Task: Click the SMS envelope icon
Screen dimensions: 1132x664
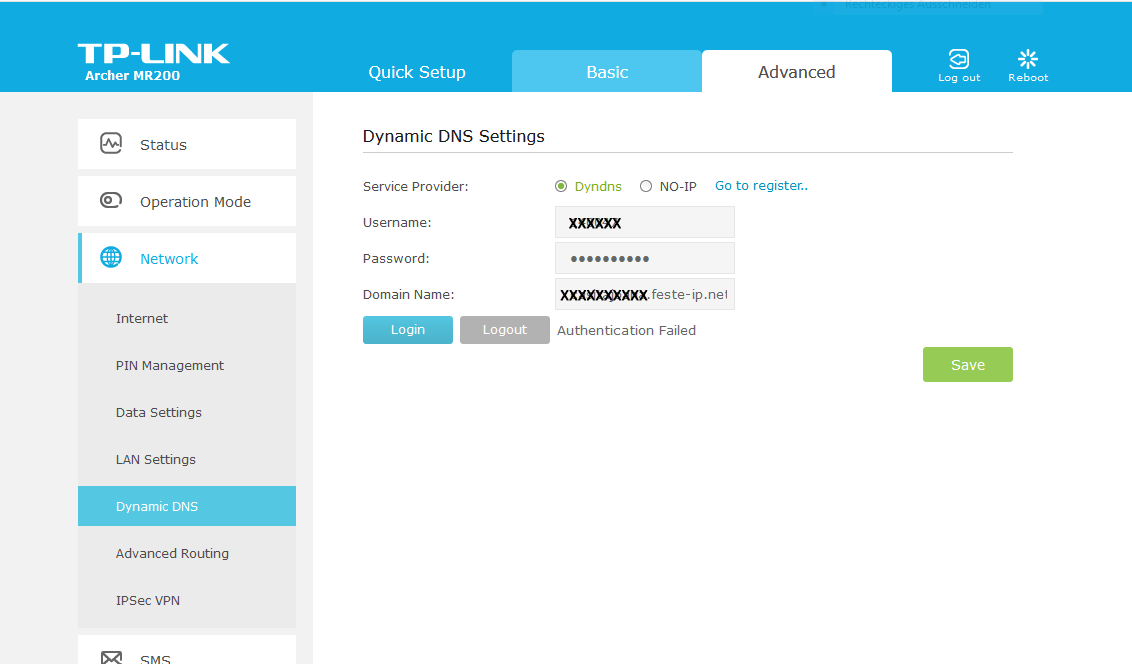Action: [111, 657]
